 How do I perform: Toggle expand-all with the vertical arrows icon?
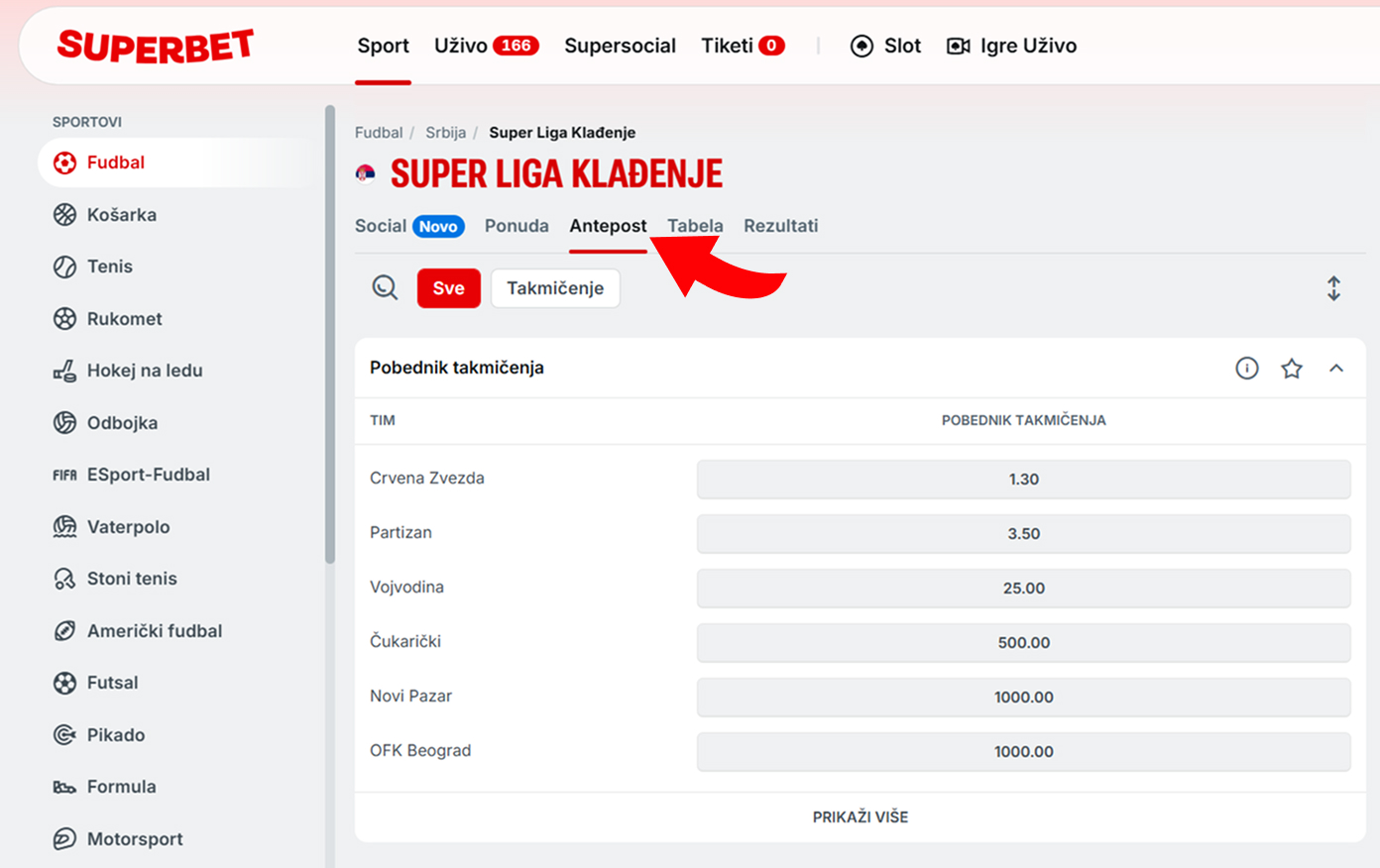1333,288
